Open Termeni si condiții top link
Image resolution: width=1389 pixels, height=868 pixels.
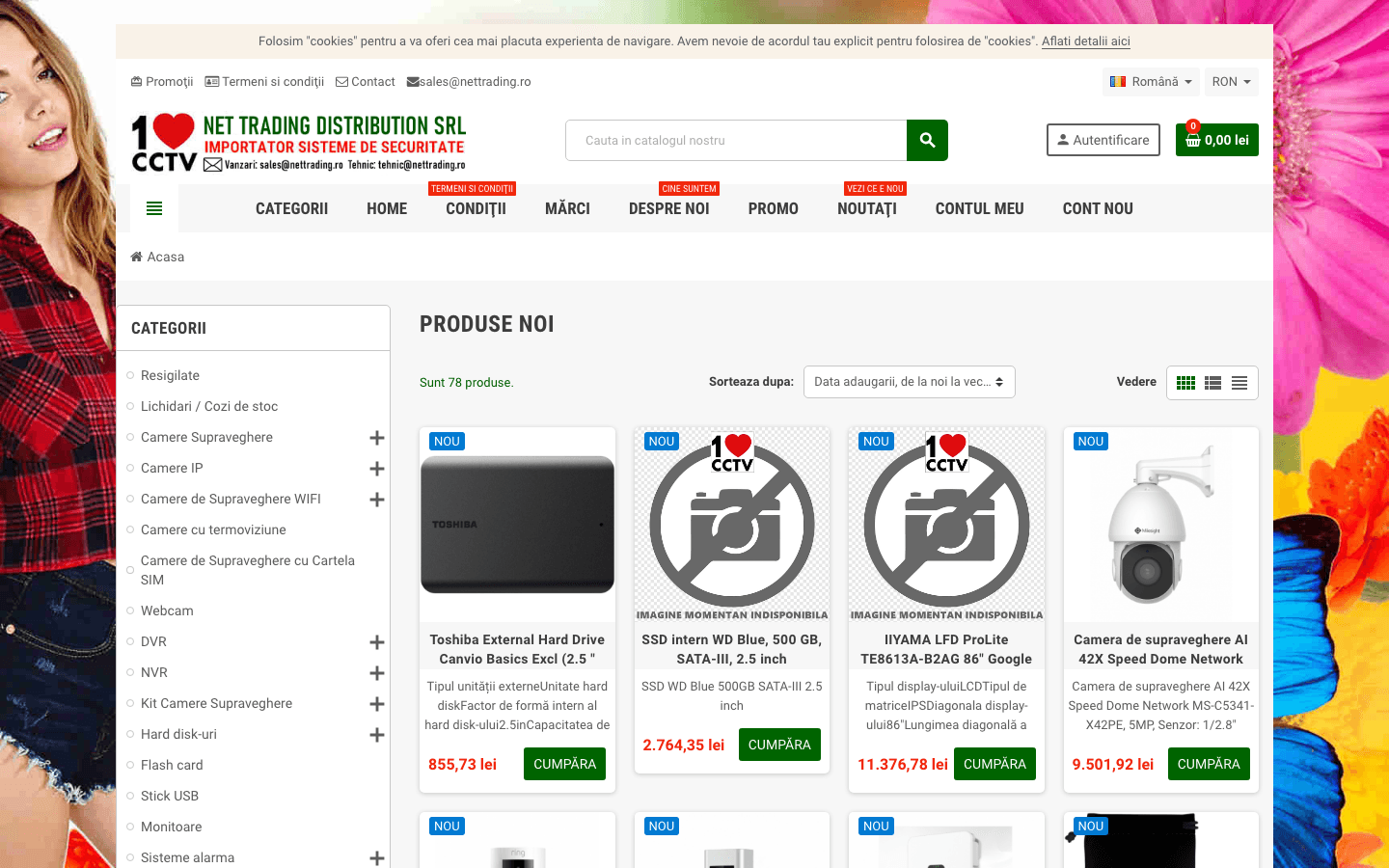click(x=264, y=82)
